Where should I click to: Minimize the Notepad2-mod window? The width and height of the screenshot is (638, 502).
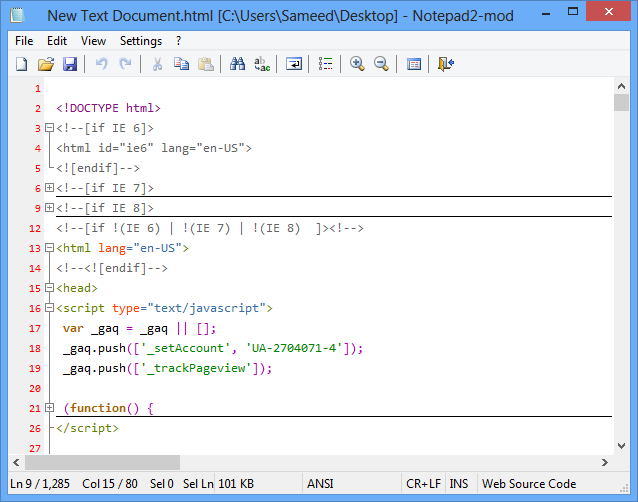pos(546,13)
